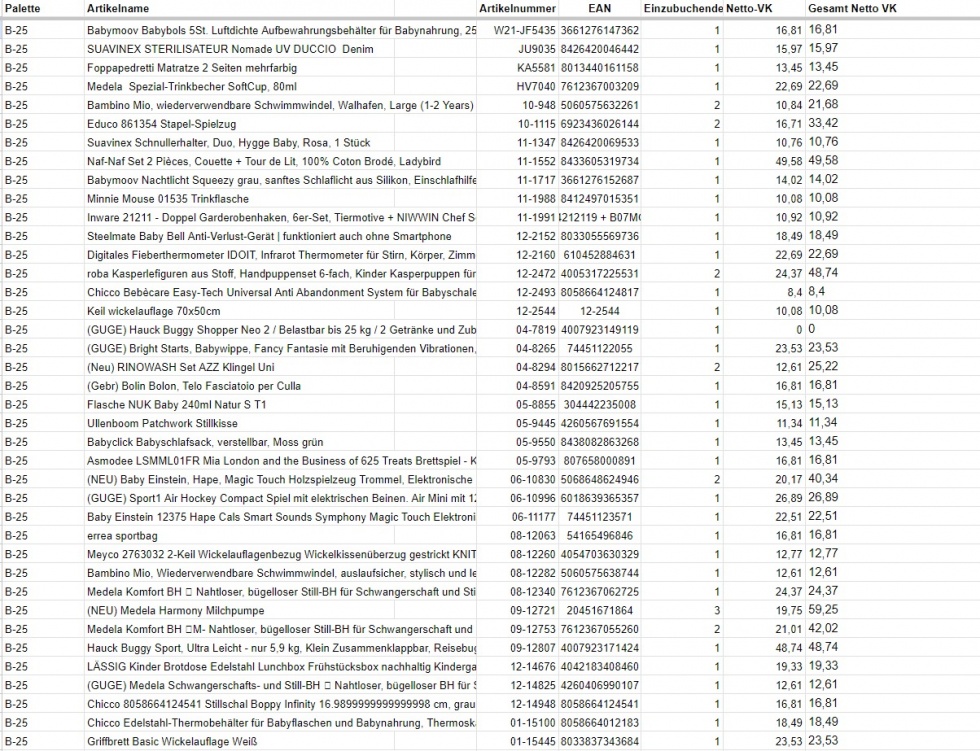
Task: Click article number 06-10830
Action: coord(532,480)
